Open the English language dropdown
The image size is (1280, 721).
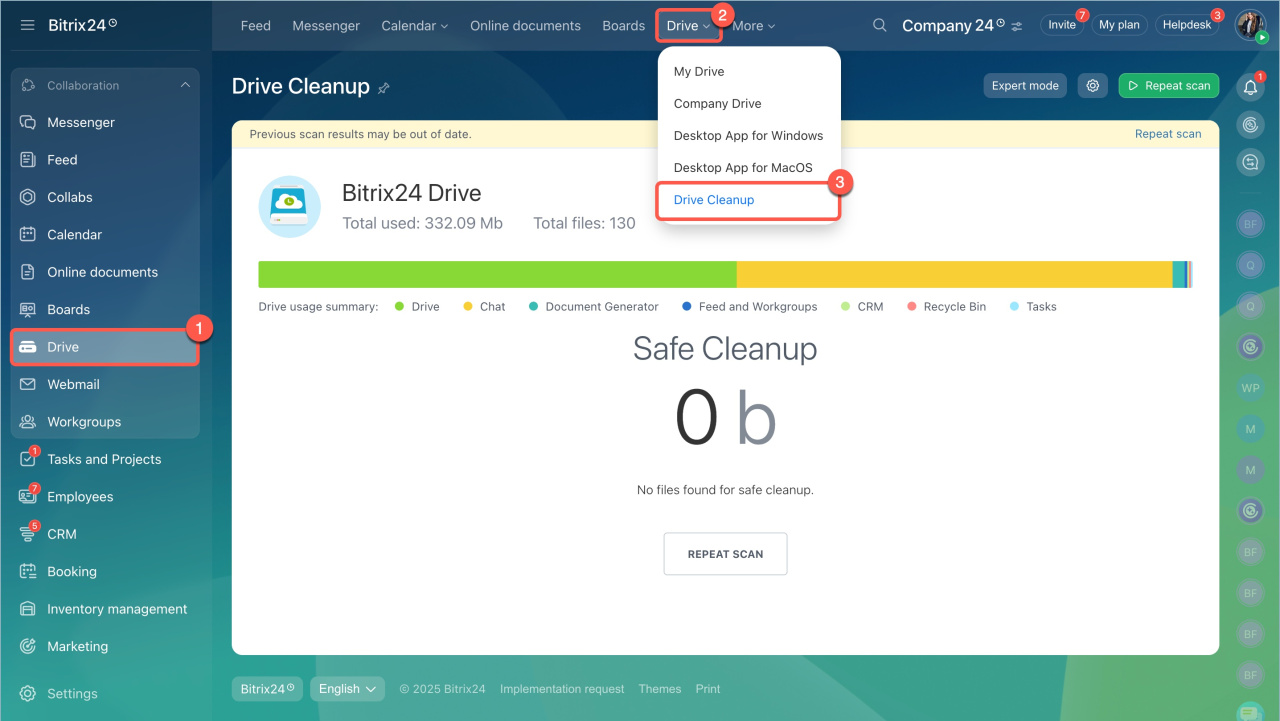pyautogui.click(x=347, y=689)
